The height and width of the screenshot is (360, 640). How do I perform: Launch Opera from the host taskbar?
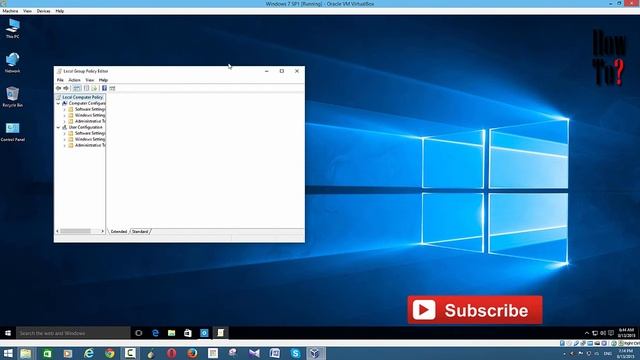tap(171, 353)
